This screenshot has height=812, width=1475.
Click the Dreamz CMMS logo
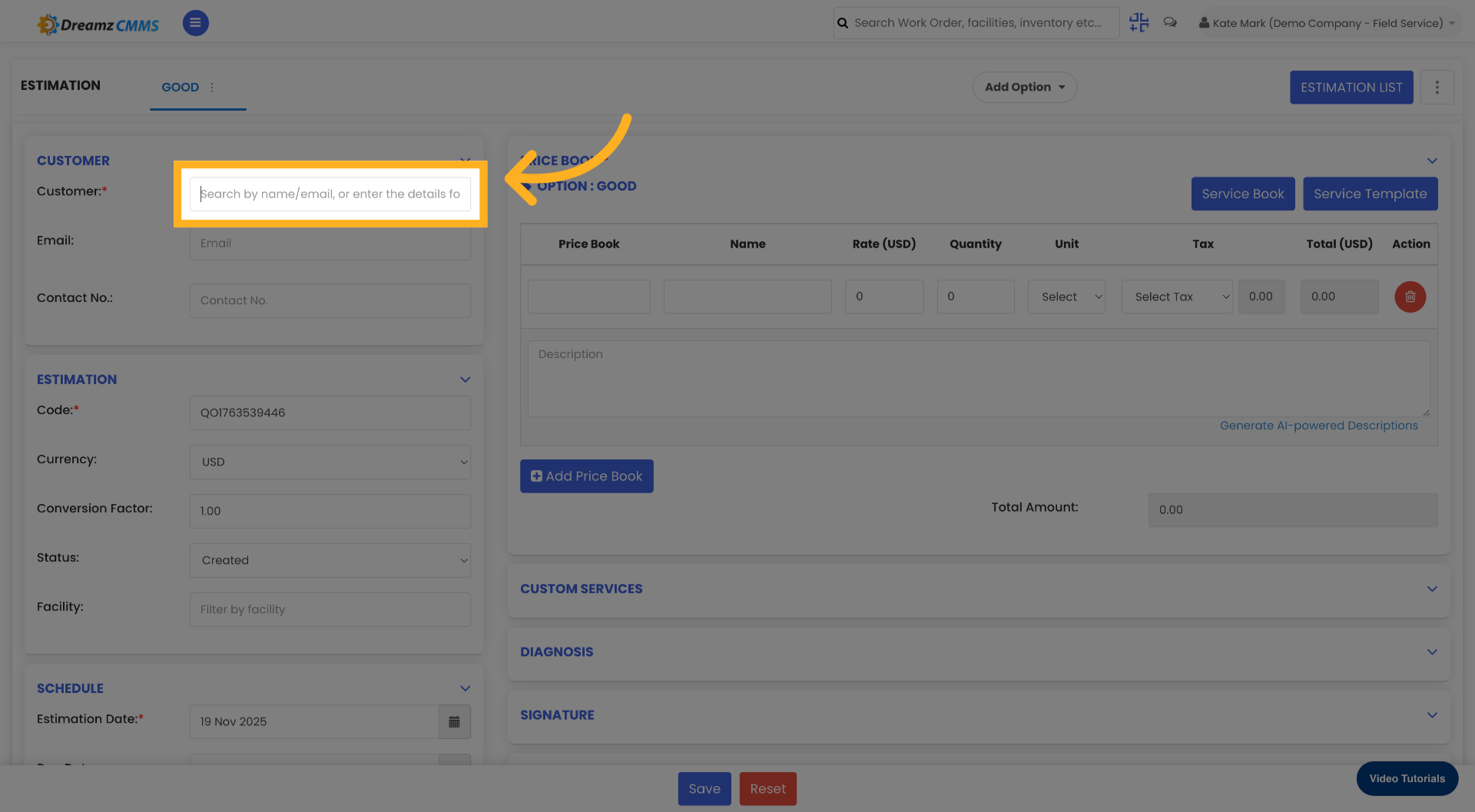point(98,23)
